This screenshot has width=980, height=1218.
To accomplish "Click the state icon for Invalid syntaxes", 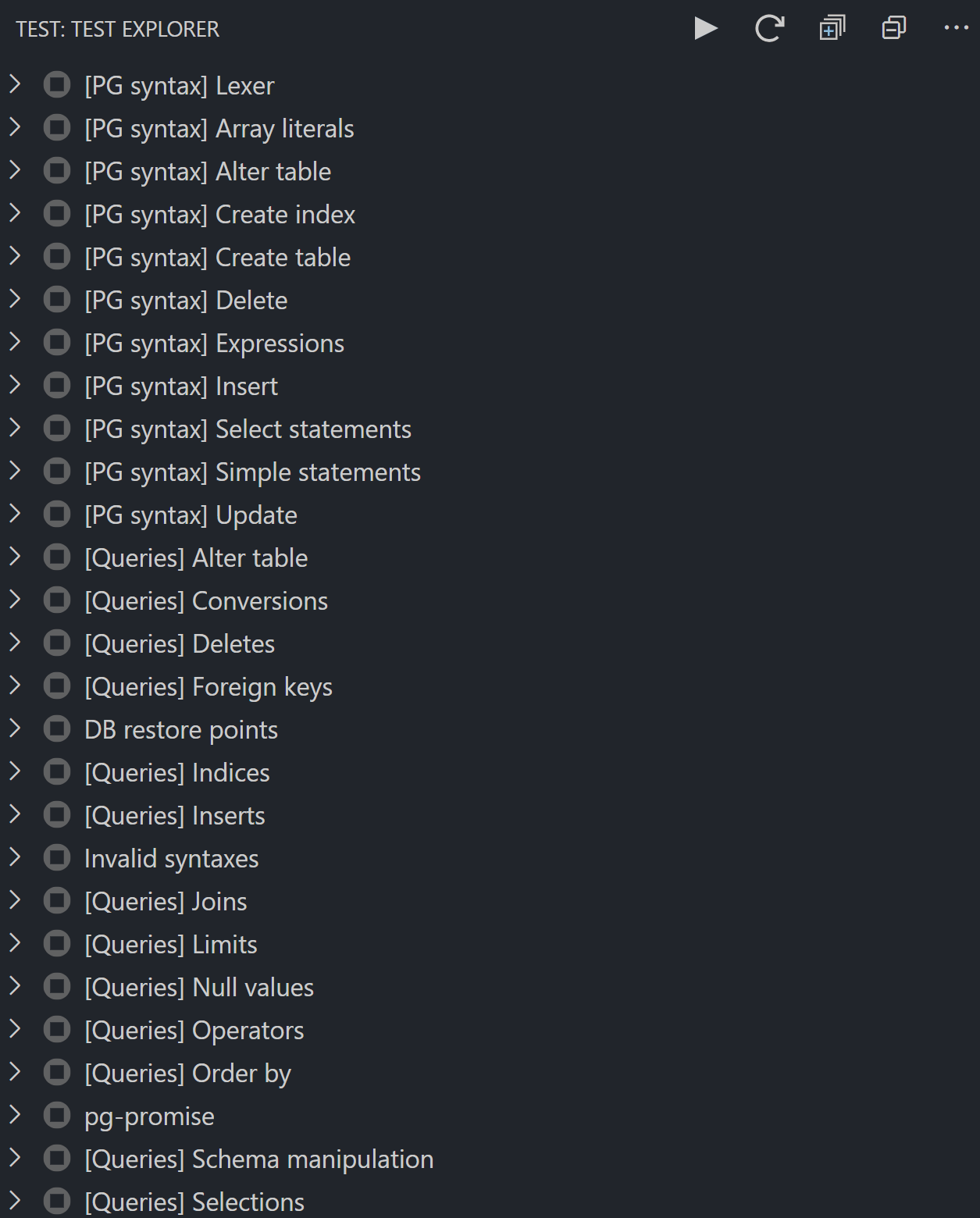I will (57, 858).
